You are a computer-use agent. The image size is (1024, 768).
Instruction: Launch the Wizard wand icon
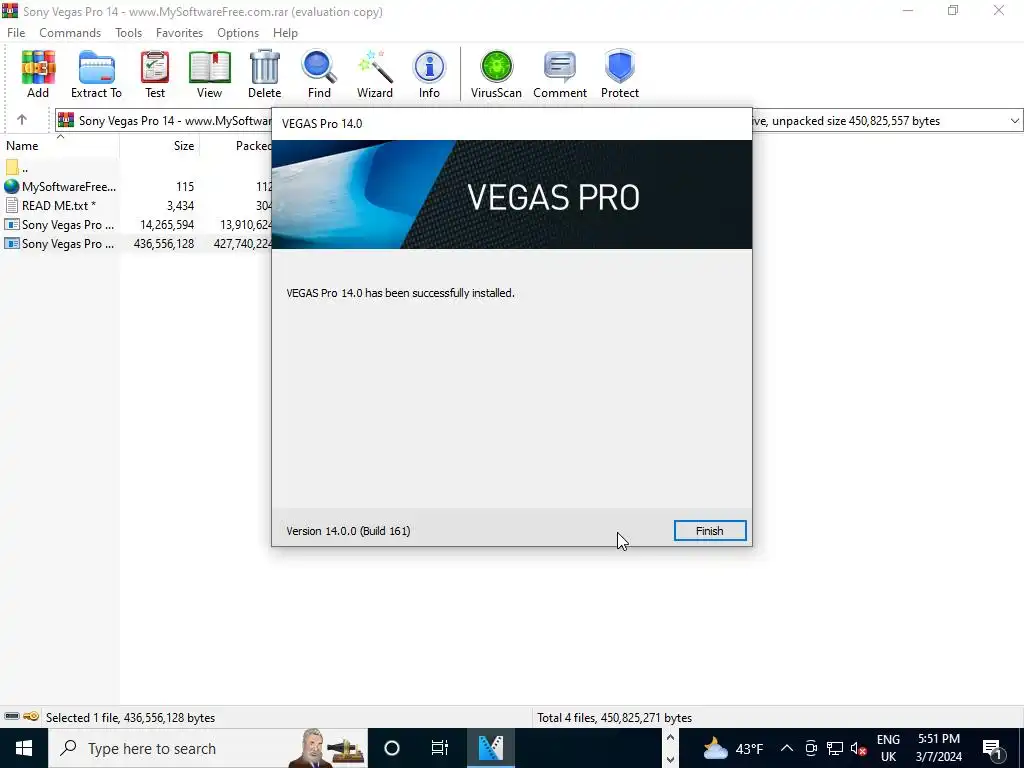tap(375, 74)
